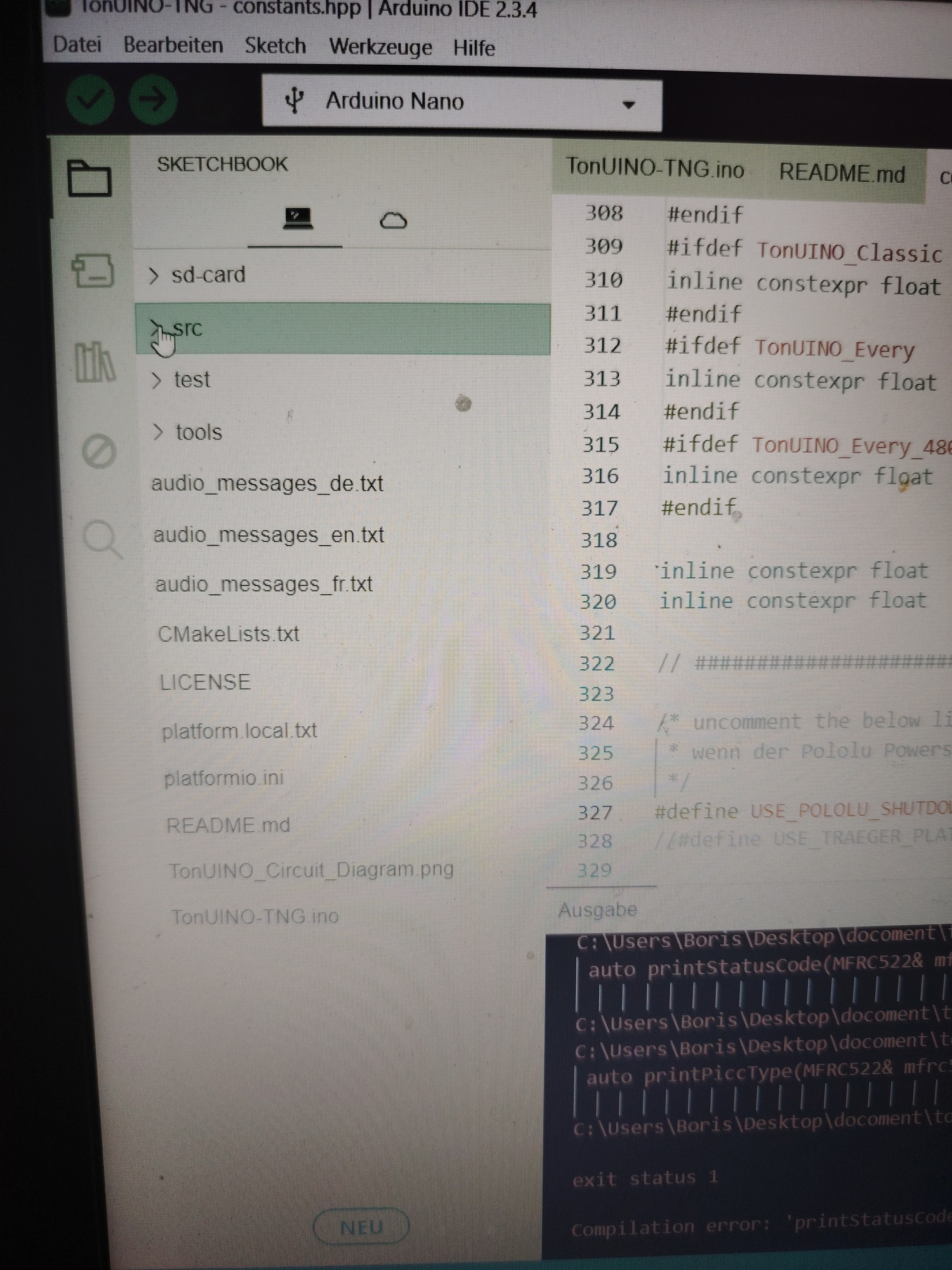Open the Sketch menu
Screen dimensions: 952x1270
[275, 46]
